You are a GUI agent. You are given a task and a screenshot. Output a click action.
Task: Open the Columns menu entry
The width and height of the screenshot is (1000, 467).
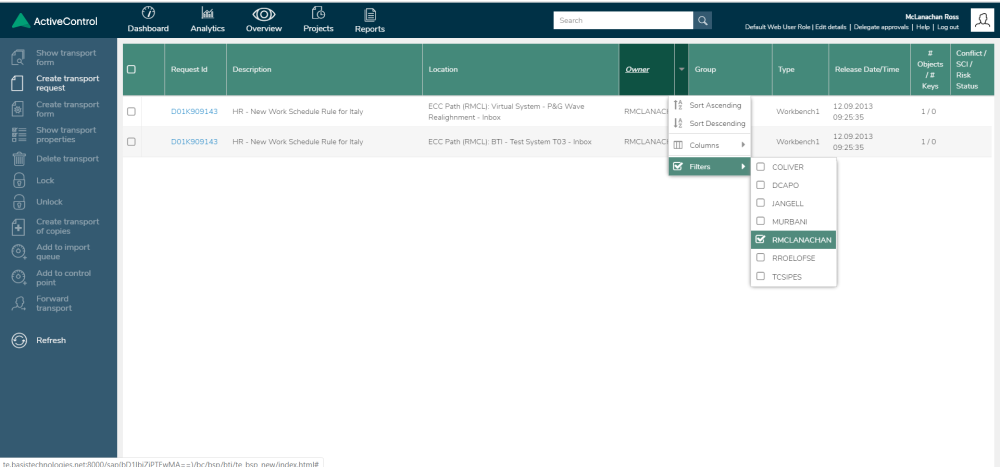tap(709, 145)
